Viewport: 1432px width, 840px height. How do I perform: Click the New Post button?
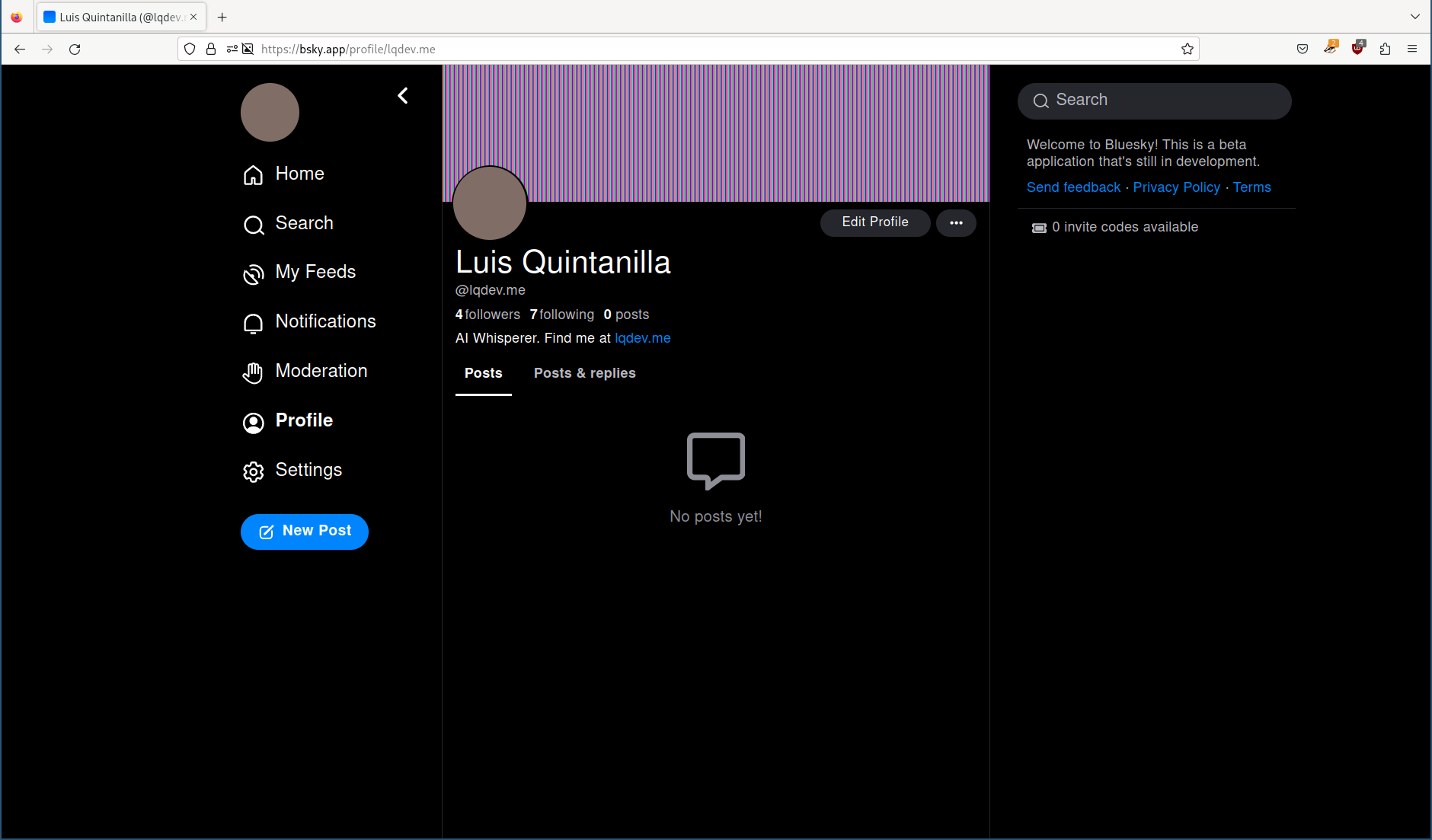pos(304,531)
